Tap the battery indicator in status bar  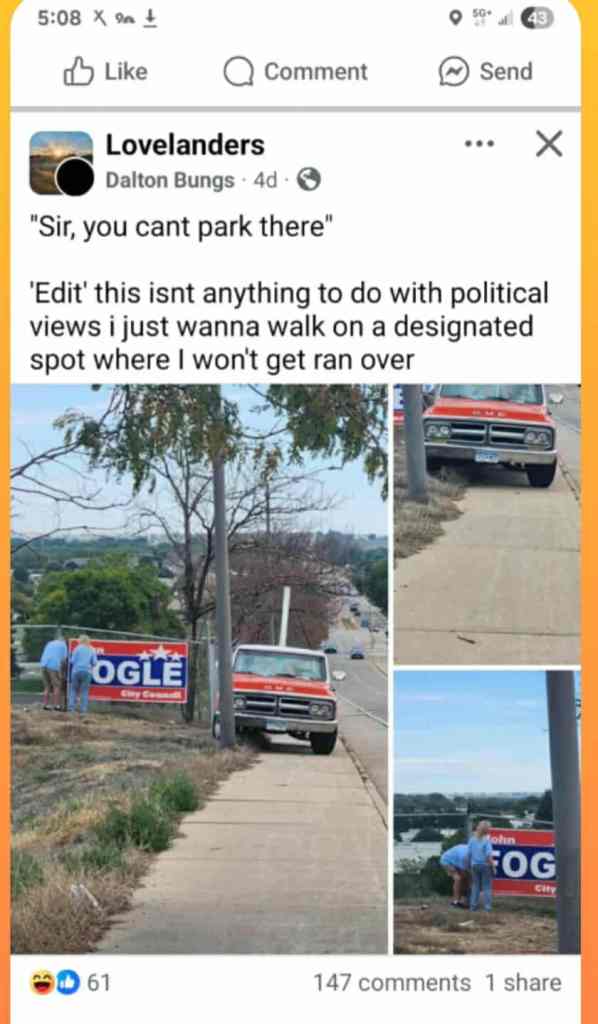[x=537, y=20]
